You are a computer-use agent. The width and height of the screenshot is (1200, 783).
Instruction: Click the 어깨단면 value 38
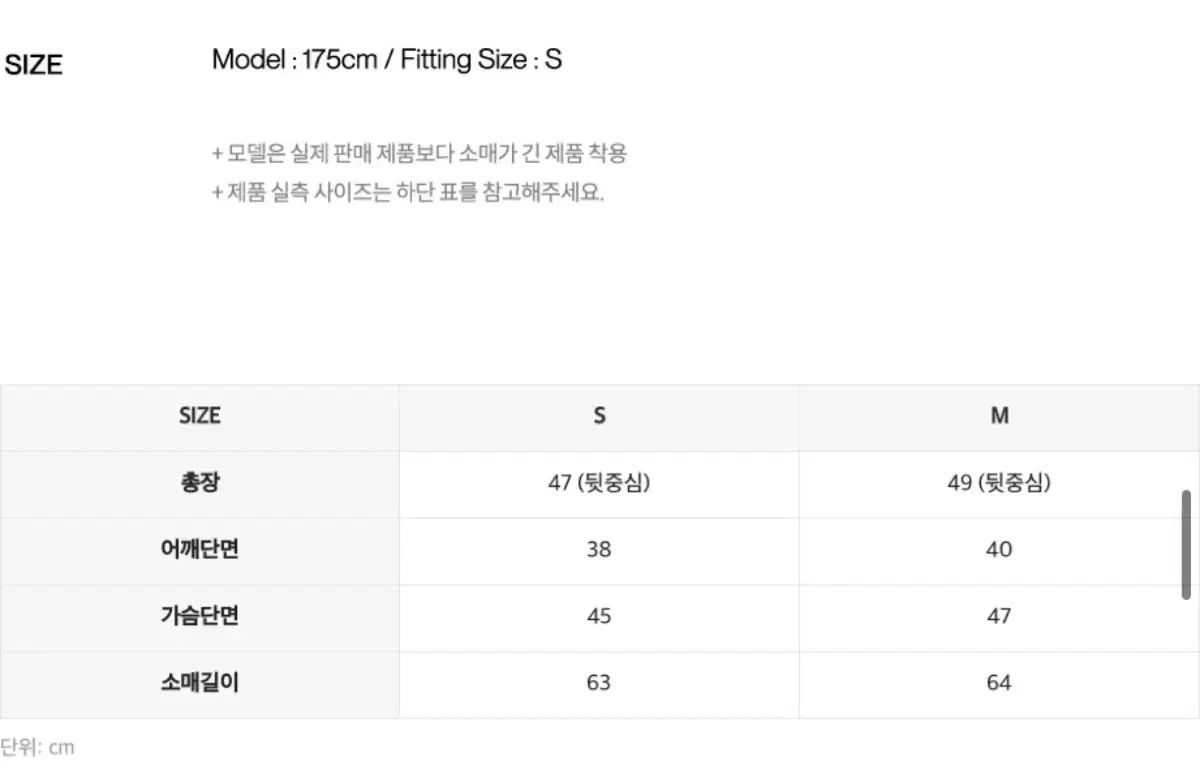[x=599, y=550]
